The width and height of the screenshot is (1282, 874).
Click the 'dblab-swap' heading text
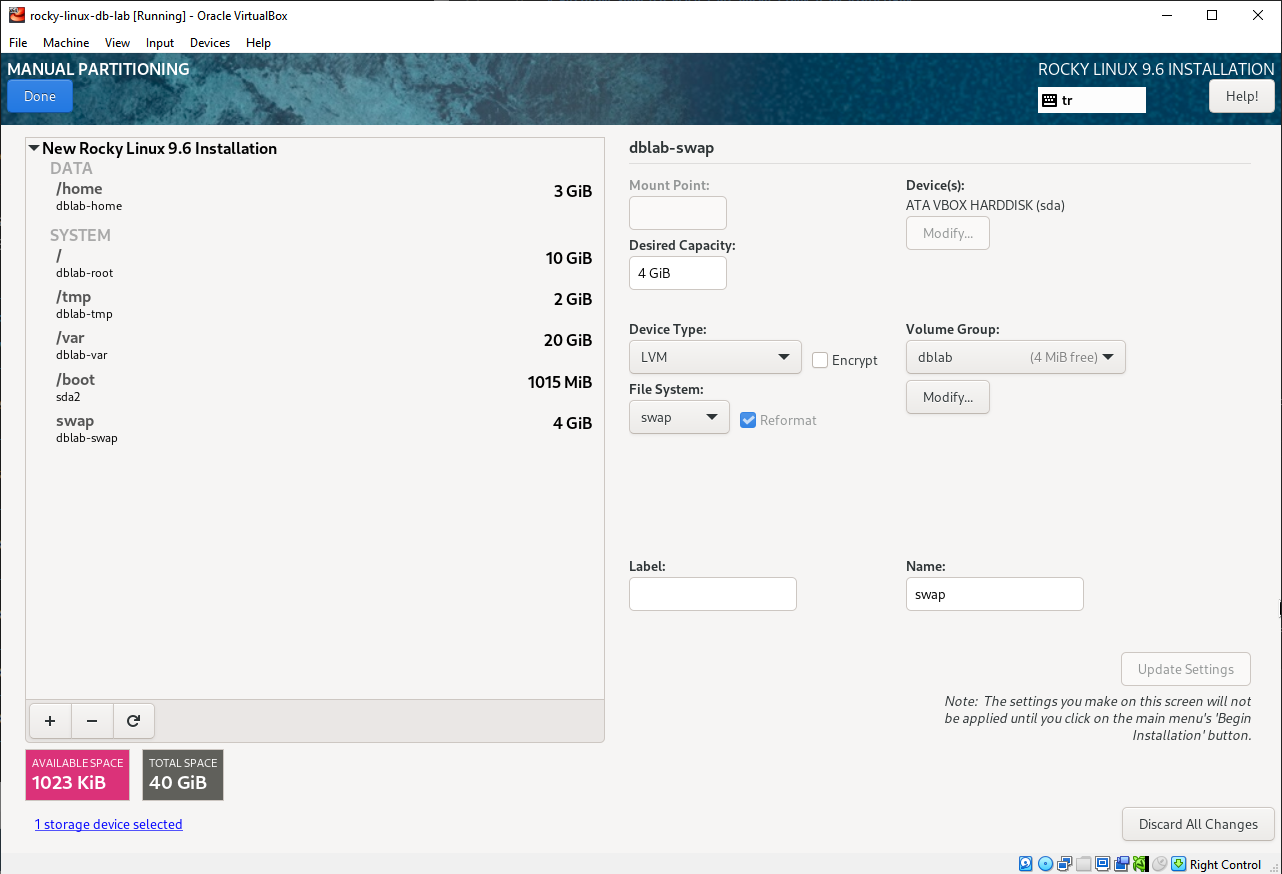click(x=671, y=148)
